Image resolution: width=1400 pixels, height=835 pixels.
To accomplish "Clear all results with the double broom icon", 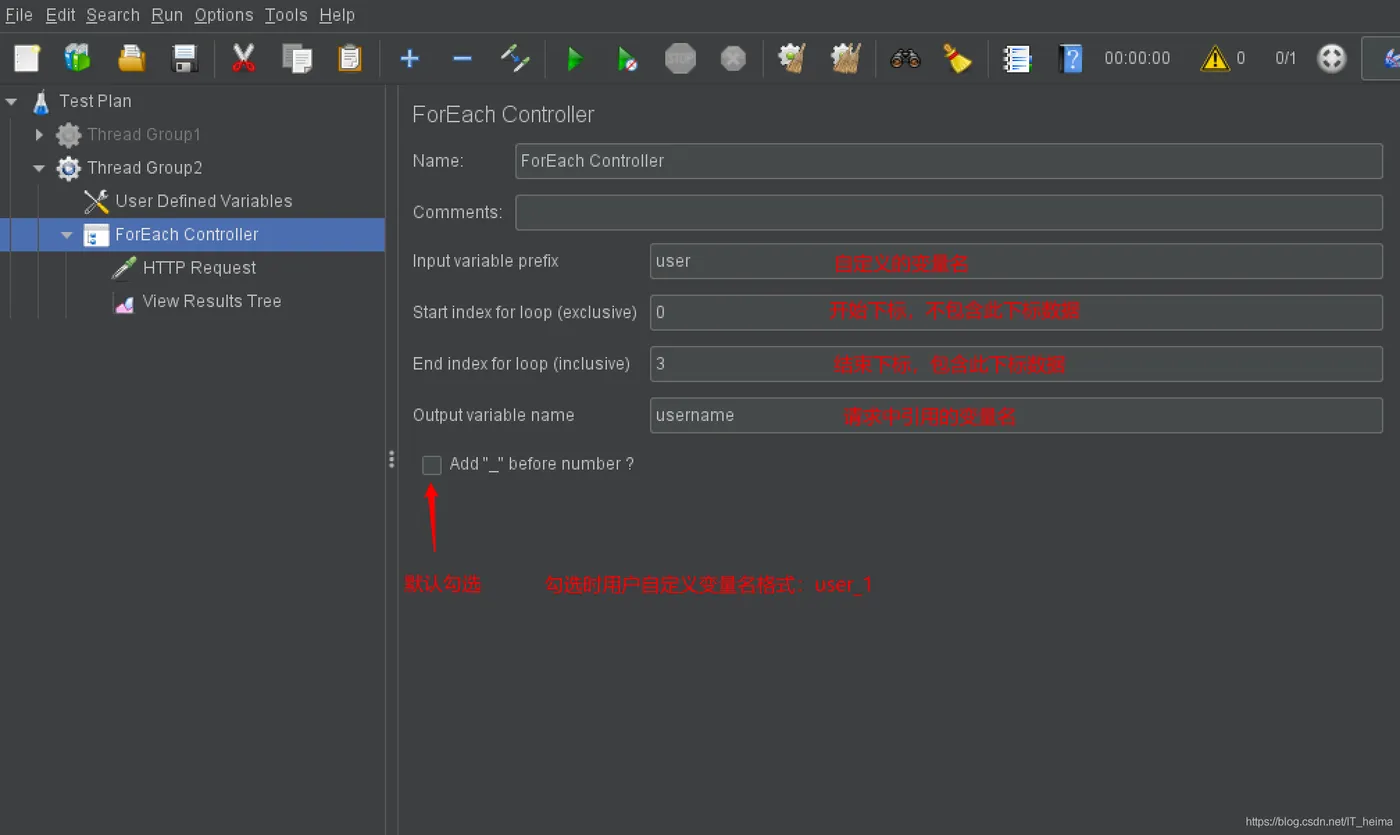I will click(x=846, y=59).
